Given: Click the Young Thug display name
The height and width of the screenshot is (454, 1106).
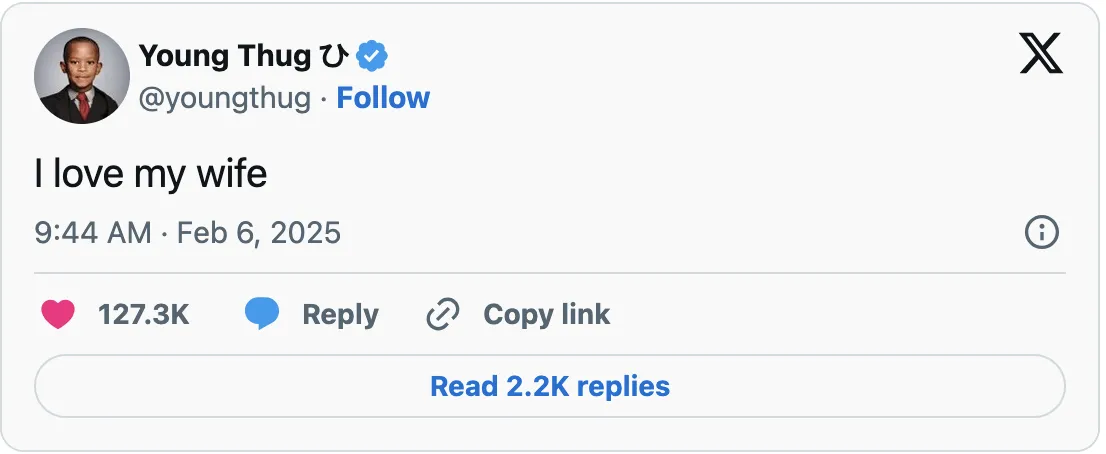Looking at the screenshot, I should [x=224, y=57].
